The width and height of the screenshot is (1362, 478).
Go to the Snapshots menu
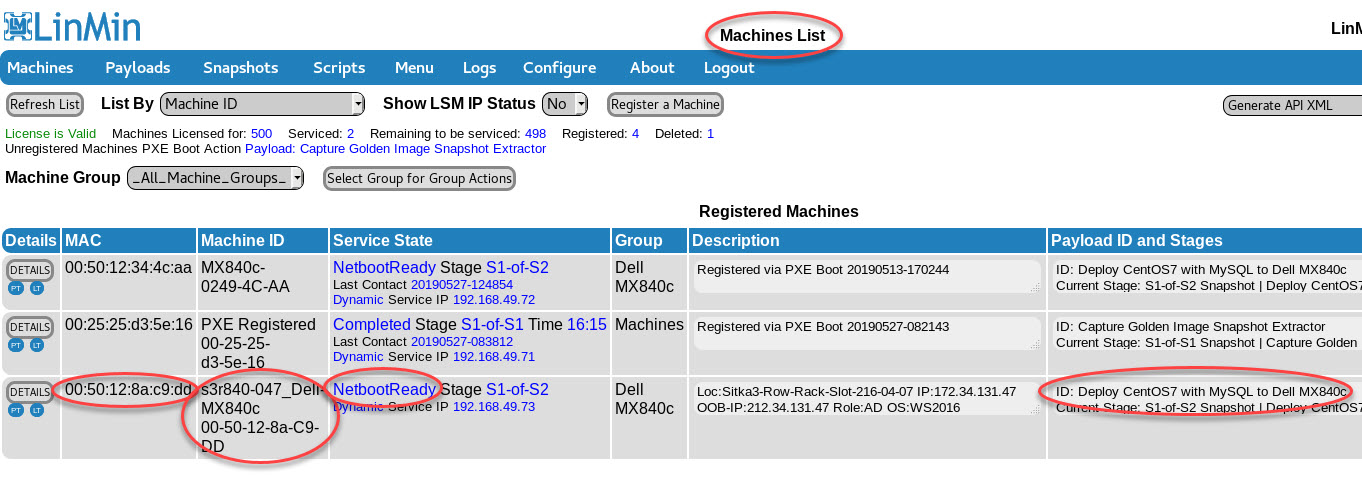pyautogui.click(x=240, y=68)
